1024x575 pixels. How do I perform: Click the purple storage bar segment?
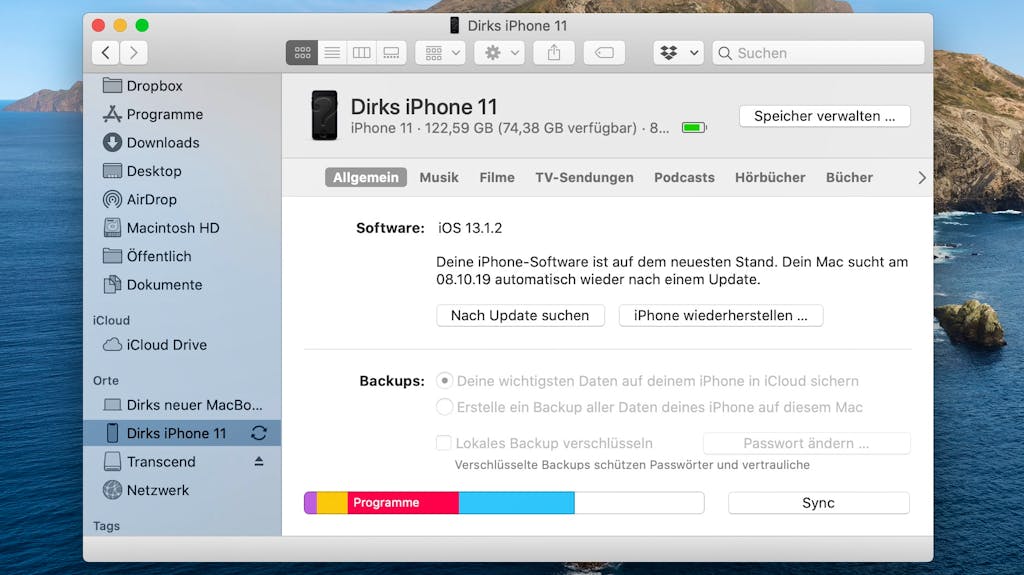tap(310, 503)
